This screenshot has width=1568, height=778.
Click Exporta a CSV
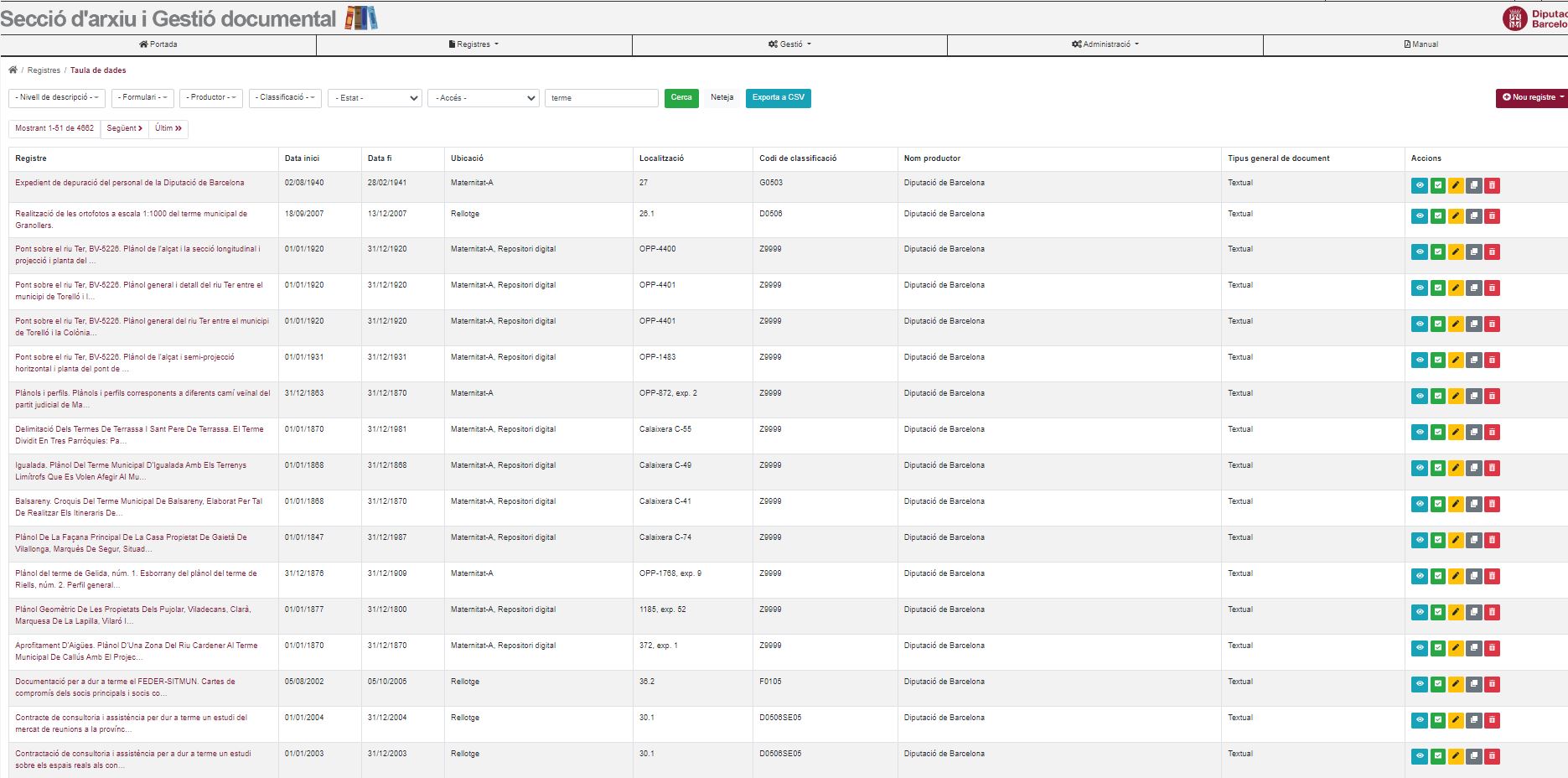778,98
